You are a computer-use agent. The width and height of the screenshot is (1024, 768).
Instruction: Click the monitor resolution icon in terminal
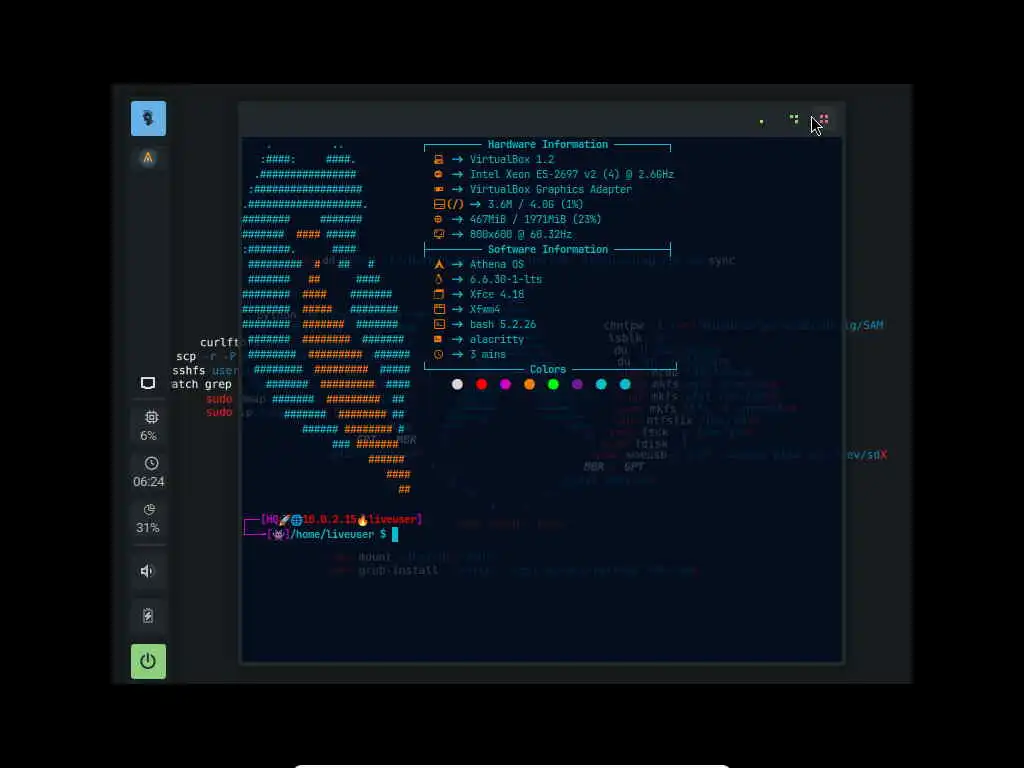[x=439, y=234]
